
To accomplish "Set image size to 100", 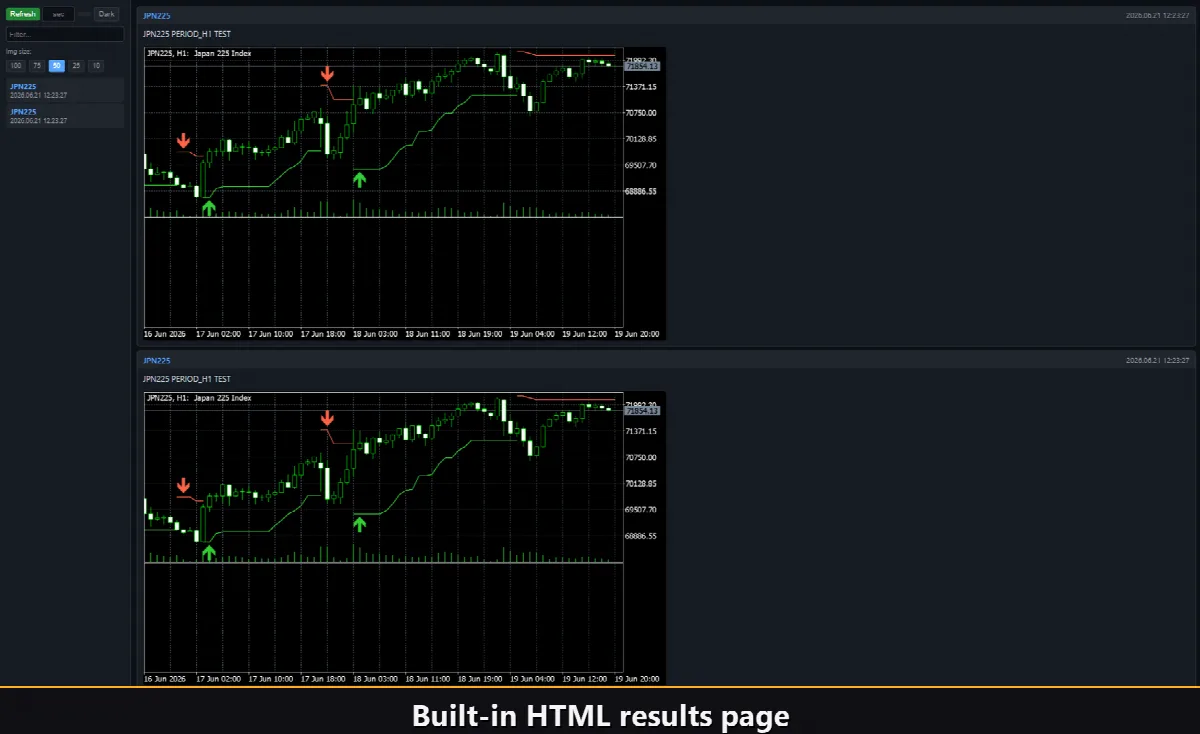I will (x=16, y=66).
